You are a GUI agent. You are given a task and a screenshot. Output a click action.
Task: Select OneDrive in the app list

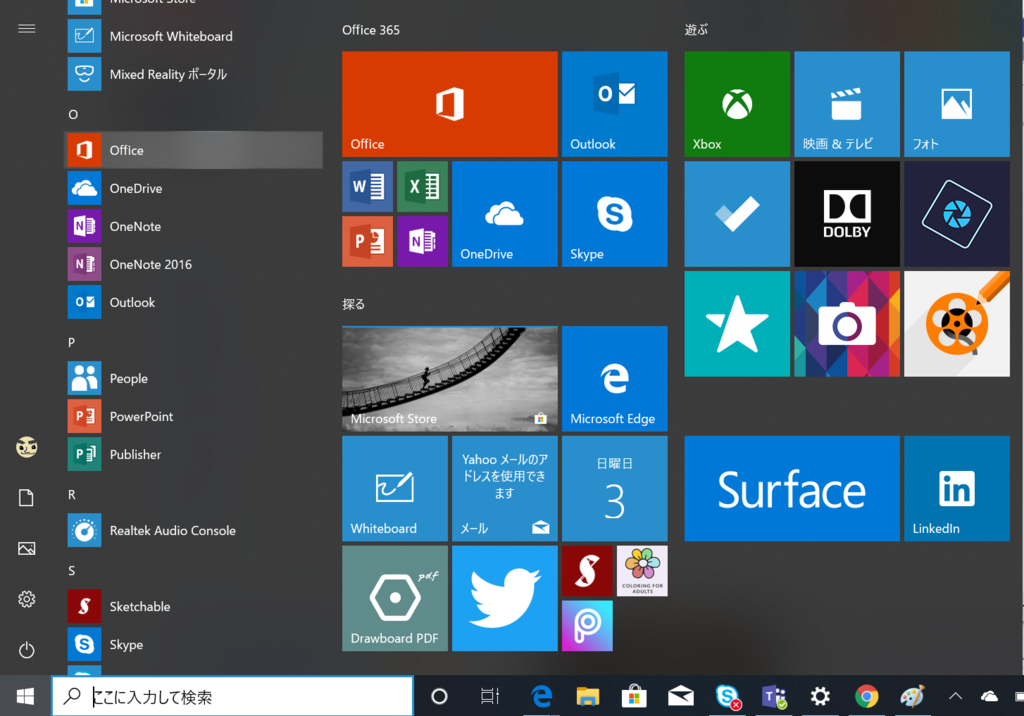pos(194,188)
